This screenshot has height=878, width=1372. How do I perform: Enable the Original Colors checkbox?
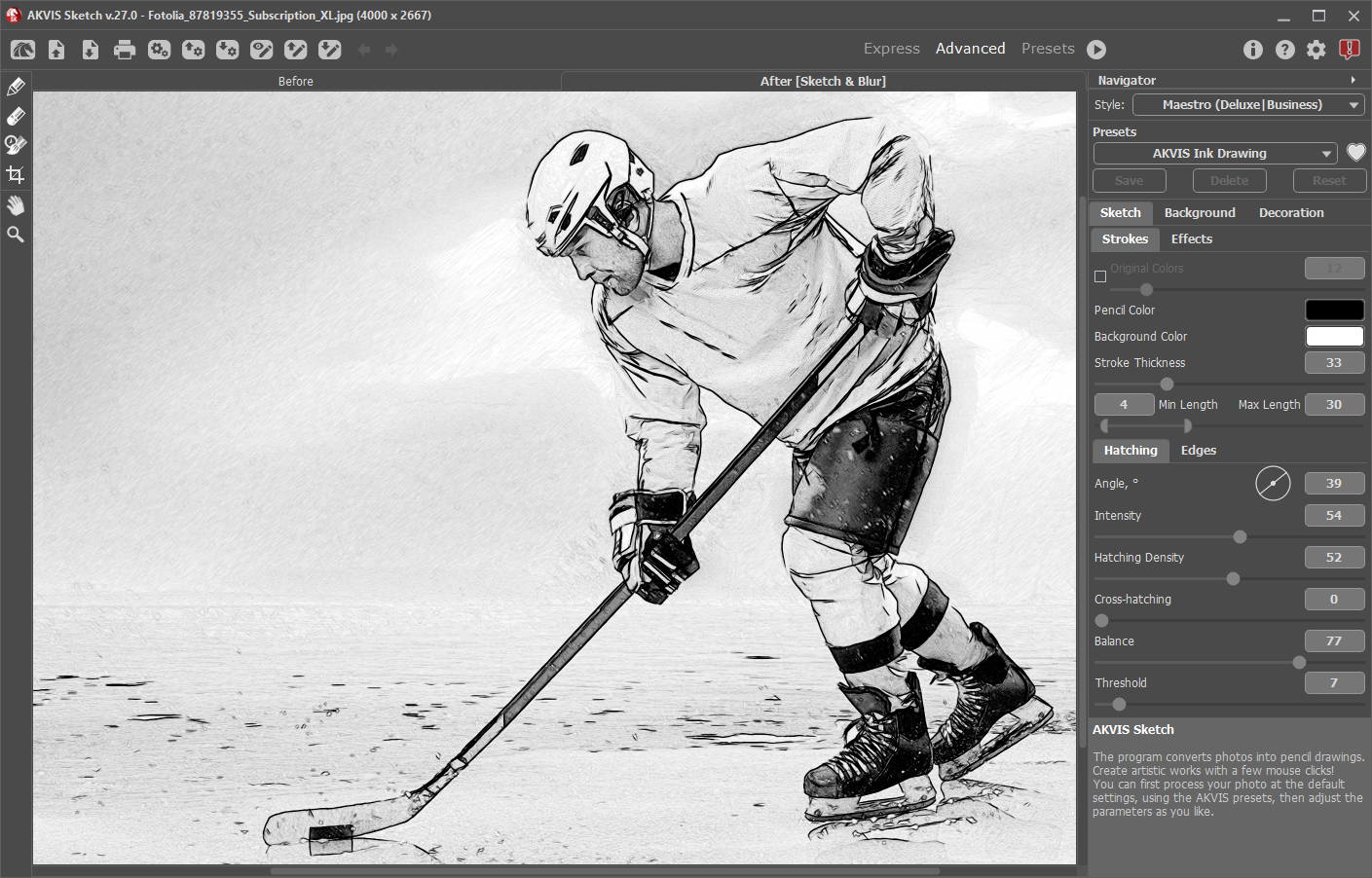[1100, 276]
